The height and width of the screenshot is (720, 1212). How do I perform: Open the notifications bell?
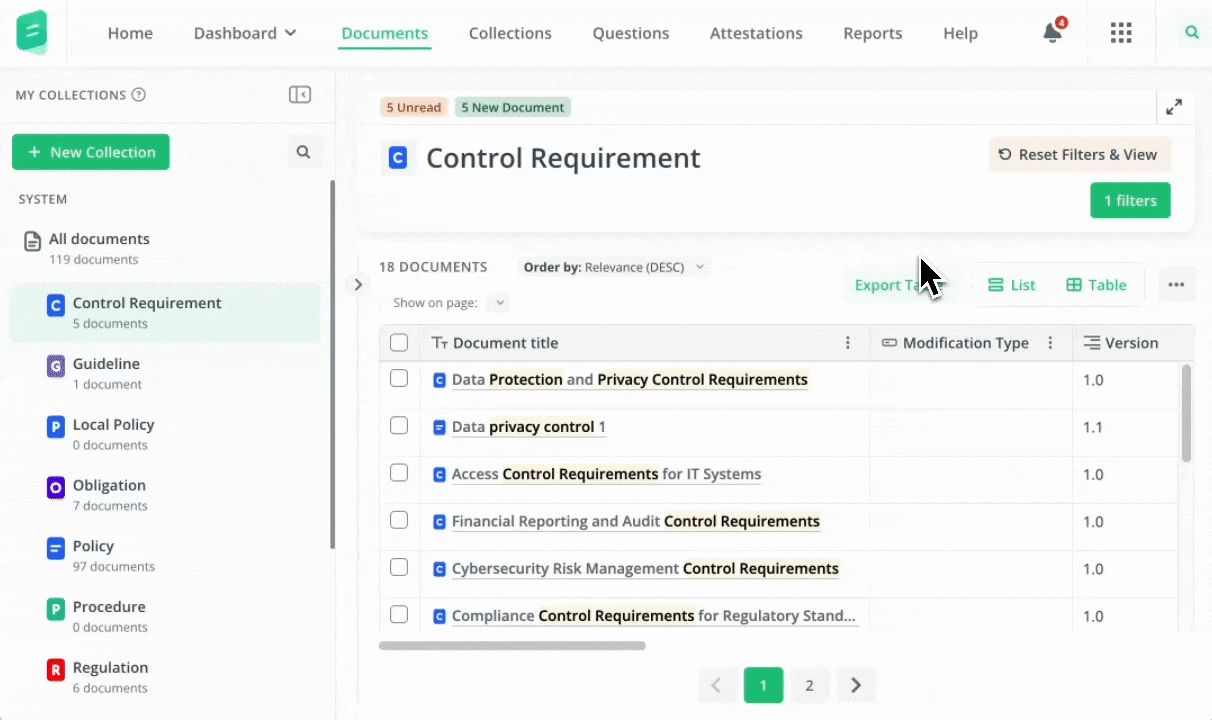(x=1052, y=33)
